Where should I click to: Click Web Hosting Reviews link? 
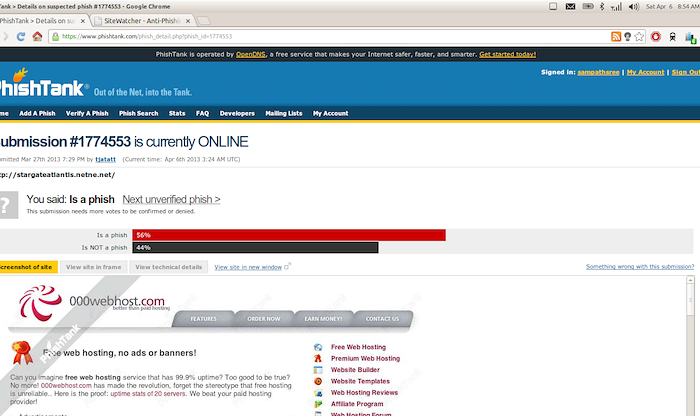(364, 392)
